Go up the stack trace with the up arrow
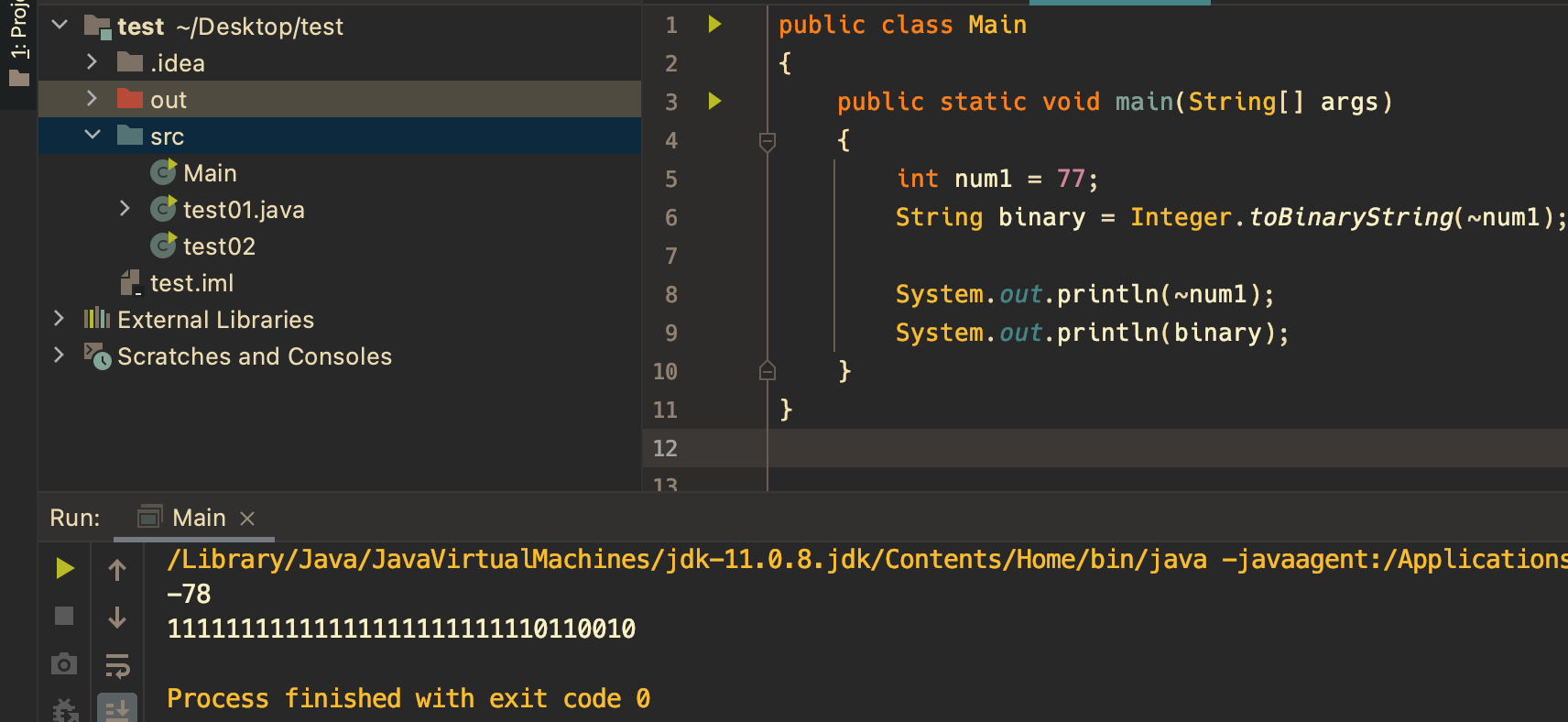The height and width of the screenshot is (722, 1568). click(x=117, y=570)
